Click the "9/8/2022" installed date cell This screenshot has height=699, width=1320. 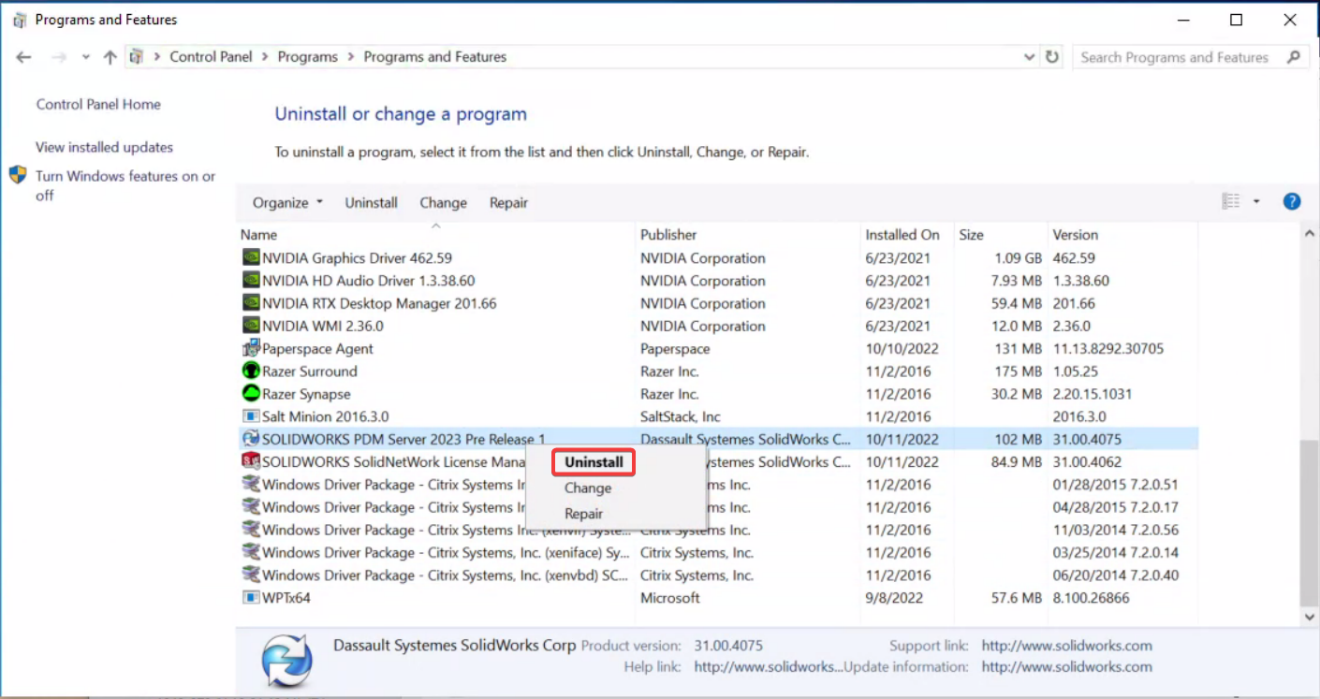coord(895,598)
